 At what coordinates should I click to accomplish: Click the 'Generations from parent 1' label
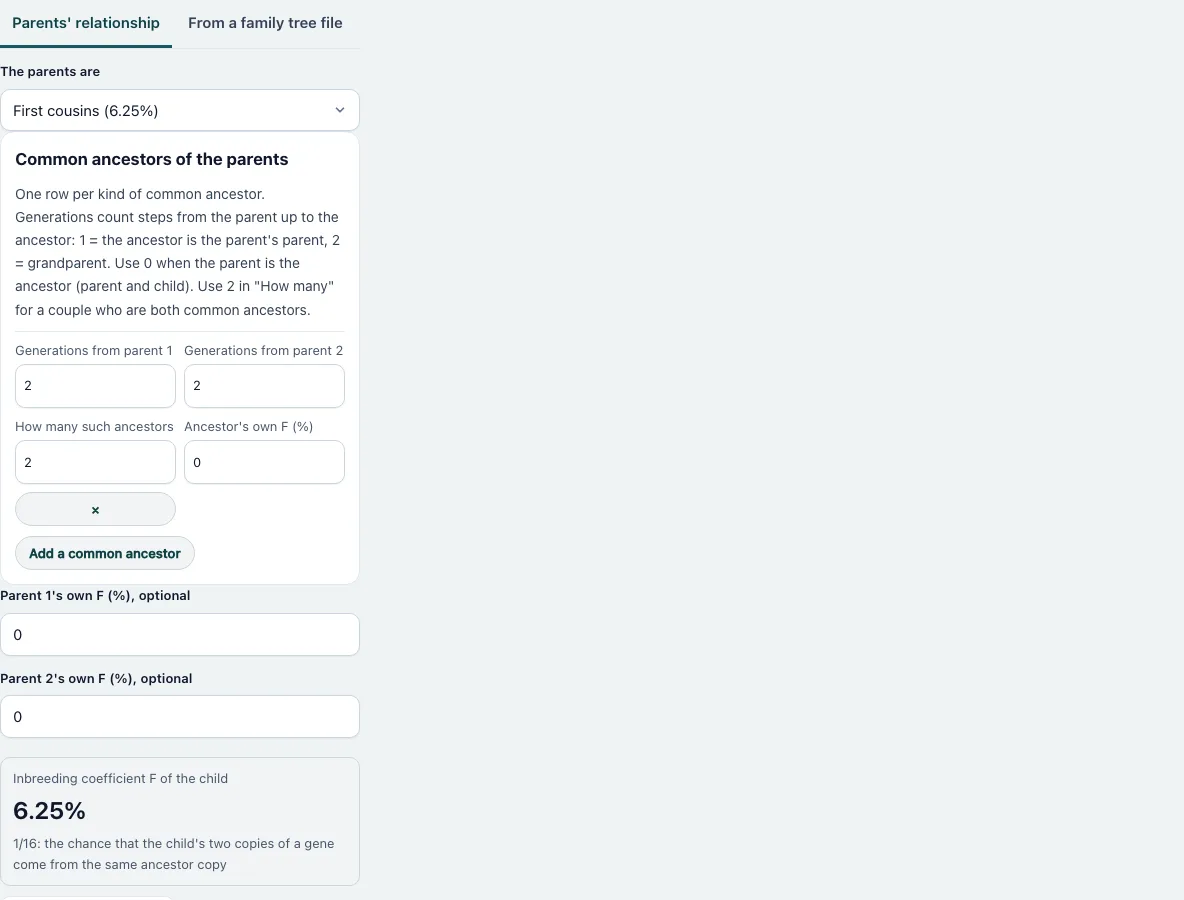[x=94, y=350]
